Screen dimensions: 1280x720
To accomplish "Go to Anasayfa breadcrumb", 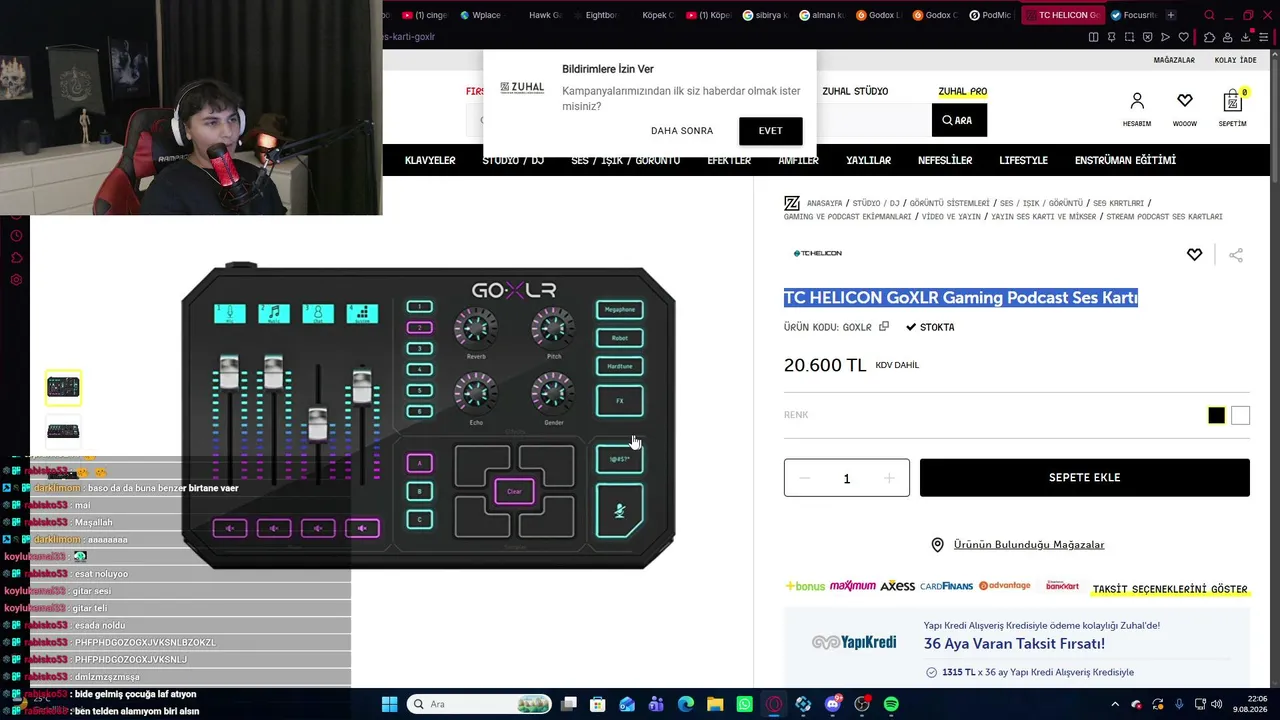I will coord(824,203).
